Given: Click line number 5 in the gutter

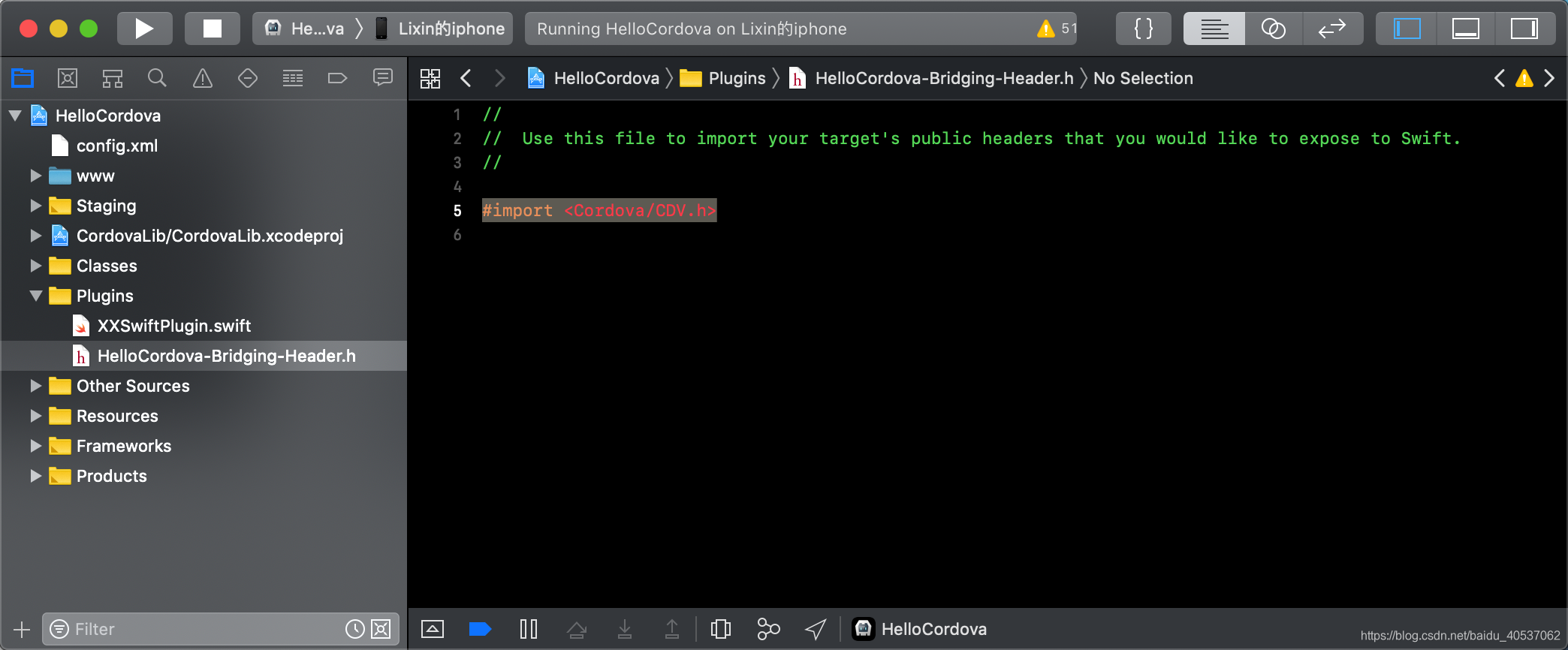Looking at the screenshot, I should 457,211.
